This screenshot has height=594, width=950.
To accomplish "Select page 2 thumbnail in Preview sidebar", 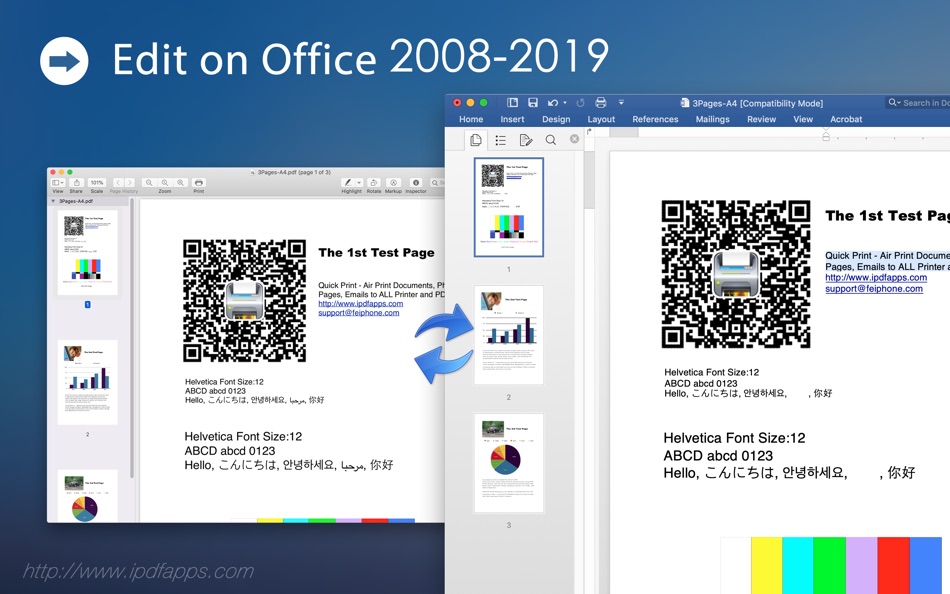I will click(87, 382).
